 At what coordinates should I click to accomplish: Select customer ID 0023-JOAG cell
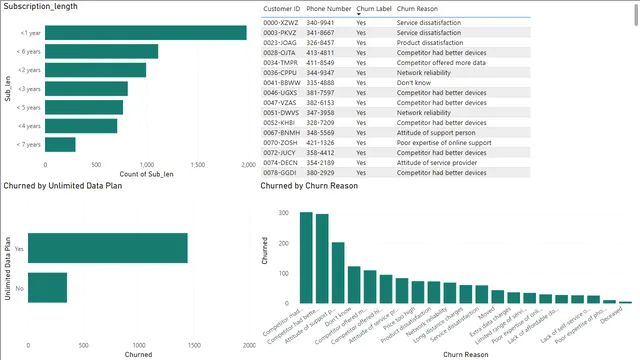click(280, 43)
